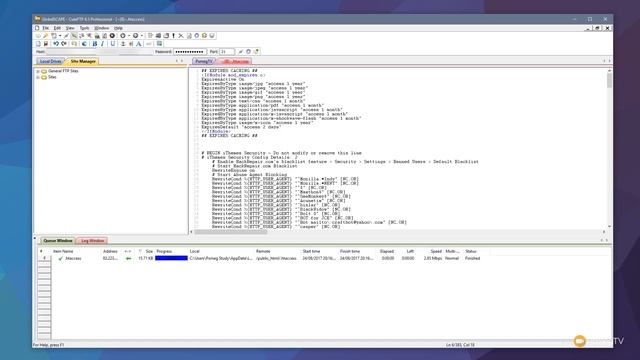Click connect icon after Port field
640x360 pixels.
(x=240, y=52)
